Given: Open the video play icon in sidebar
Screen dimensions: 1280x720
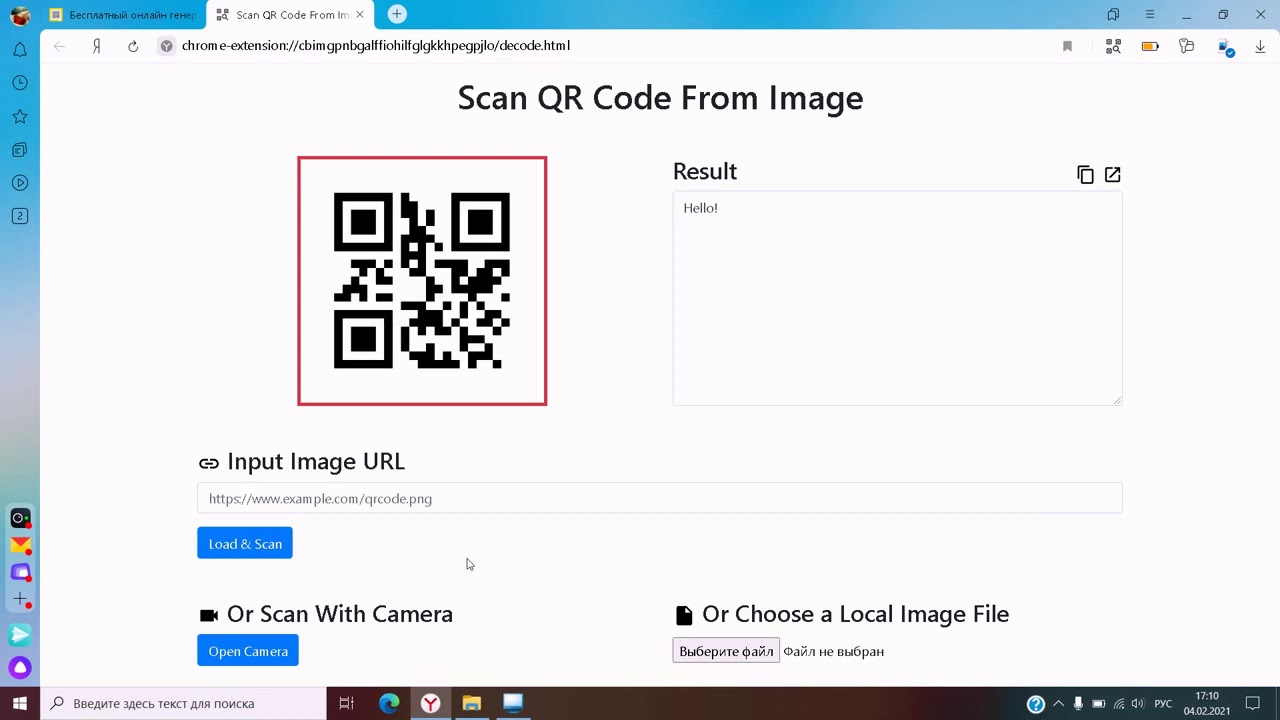Looking at the screenshot, I should [20, 183].
